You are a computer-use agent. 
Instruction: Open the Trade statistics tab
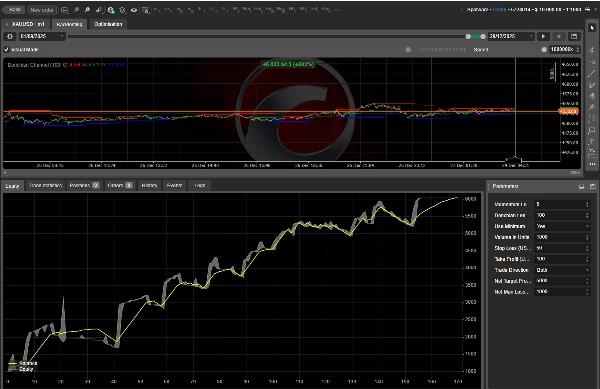45,186
